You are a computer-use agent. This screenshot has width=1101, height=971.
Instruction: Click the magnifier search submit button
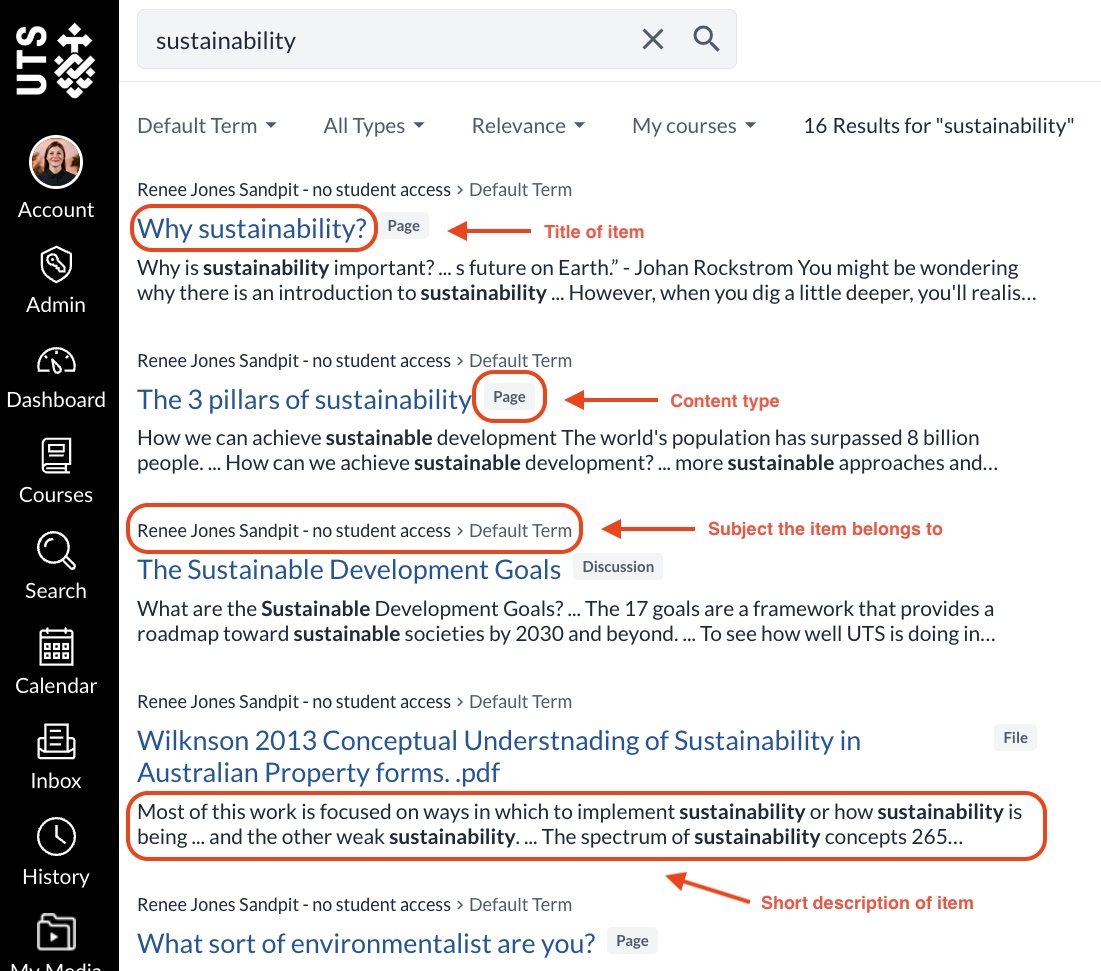point(706,40)
